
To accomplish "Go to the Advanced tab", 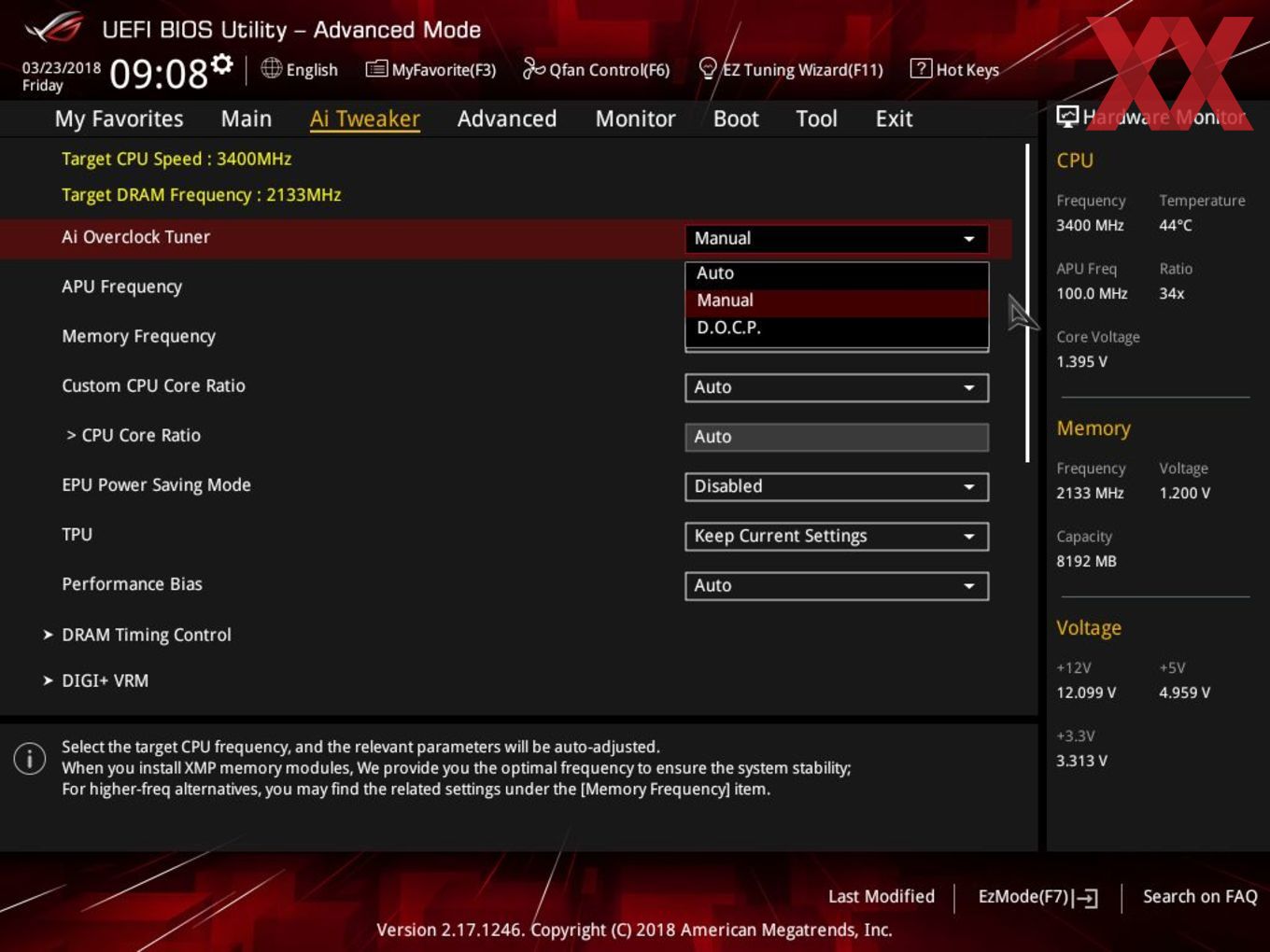I will click(507, 119).
